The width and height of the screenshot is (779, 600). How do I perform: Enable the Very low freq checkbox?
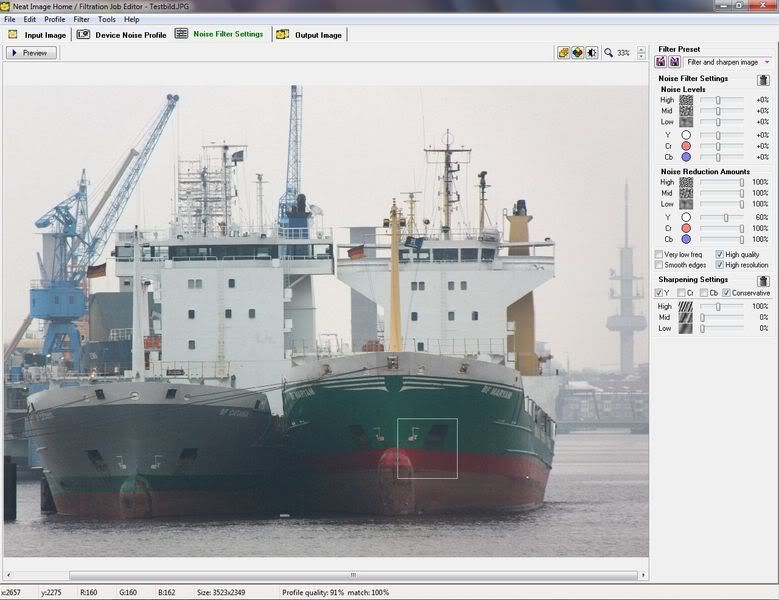click(659, 254)
